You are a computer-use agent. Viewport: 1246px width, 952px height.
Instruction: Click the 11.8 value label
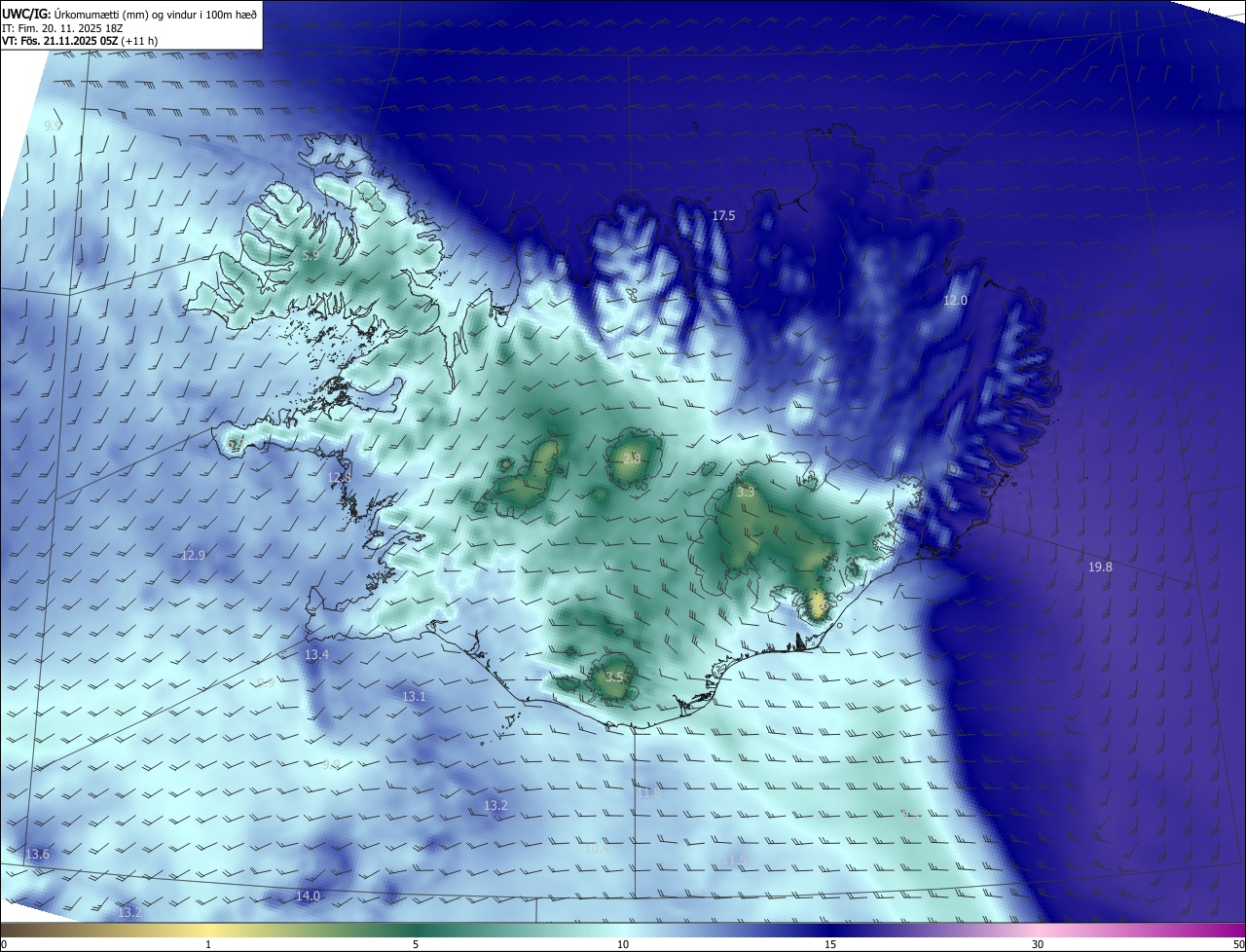click(649, 794)
